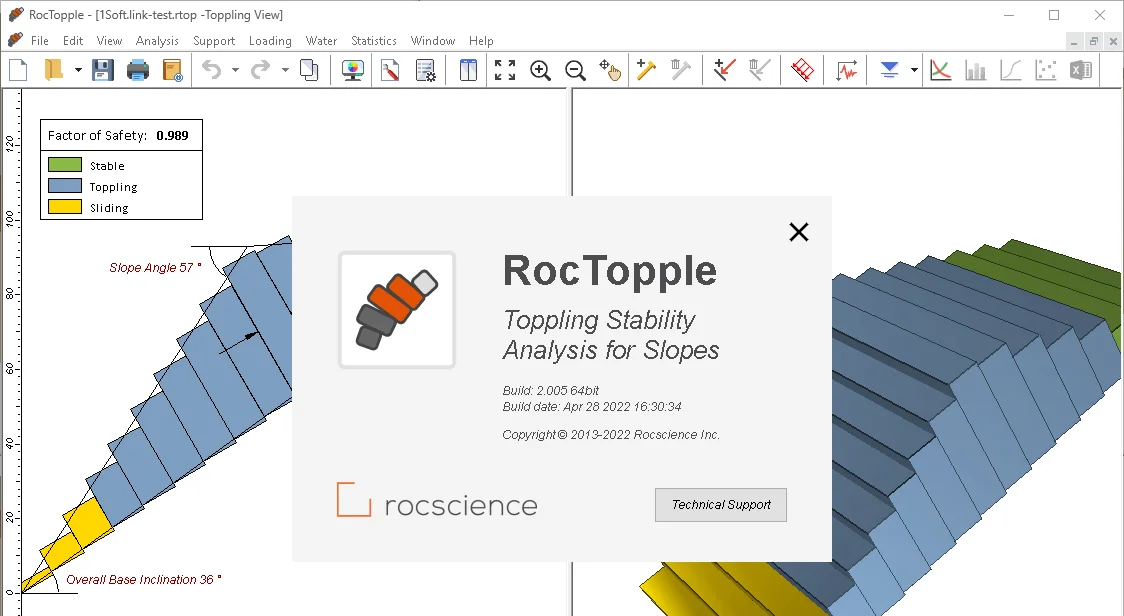
Task: Export to Excel icon
Action: (1080, 70)
